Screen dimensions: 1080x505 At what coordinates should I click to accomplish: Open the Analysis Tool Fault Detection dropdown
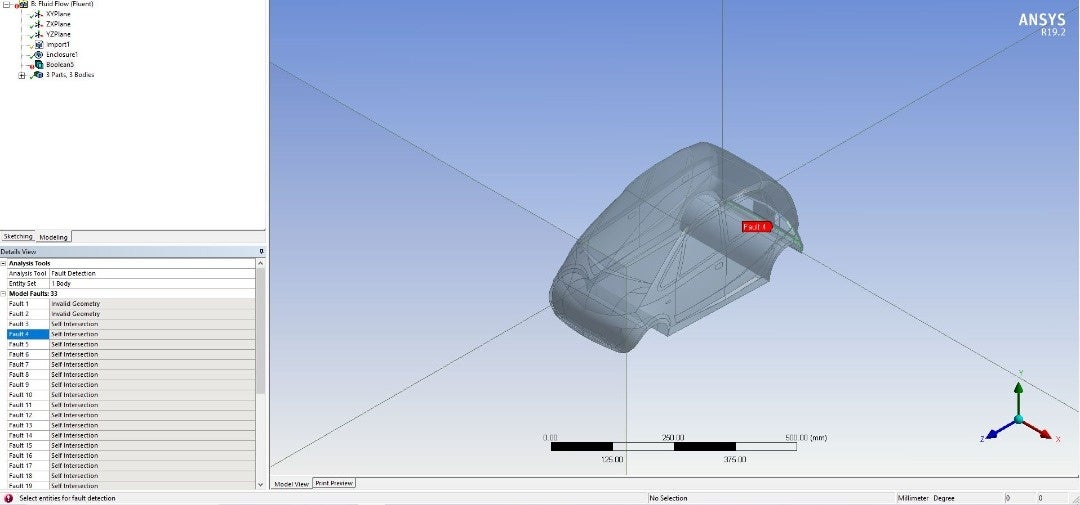click(152, 274)
